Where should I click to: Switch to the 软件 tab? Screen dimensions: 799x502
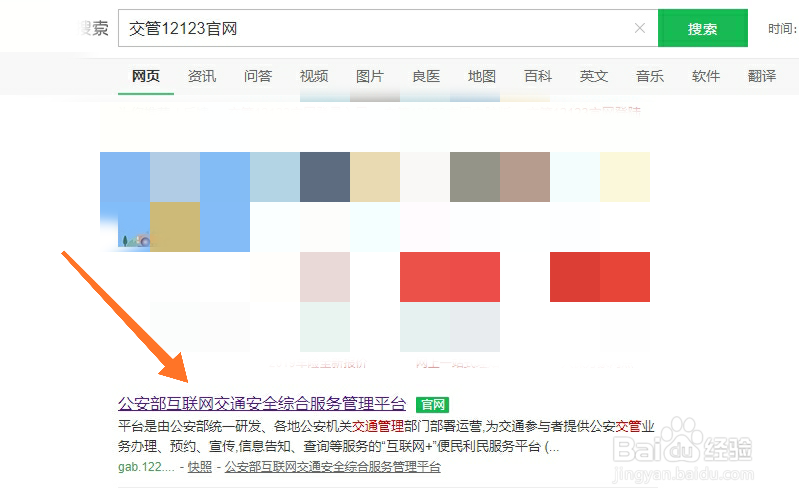point(706,76)
